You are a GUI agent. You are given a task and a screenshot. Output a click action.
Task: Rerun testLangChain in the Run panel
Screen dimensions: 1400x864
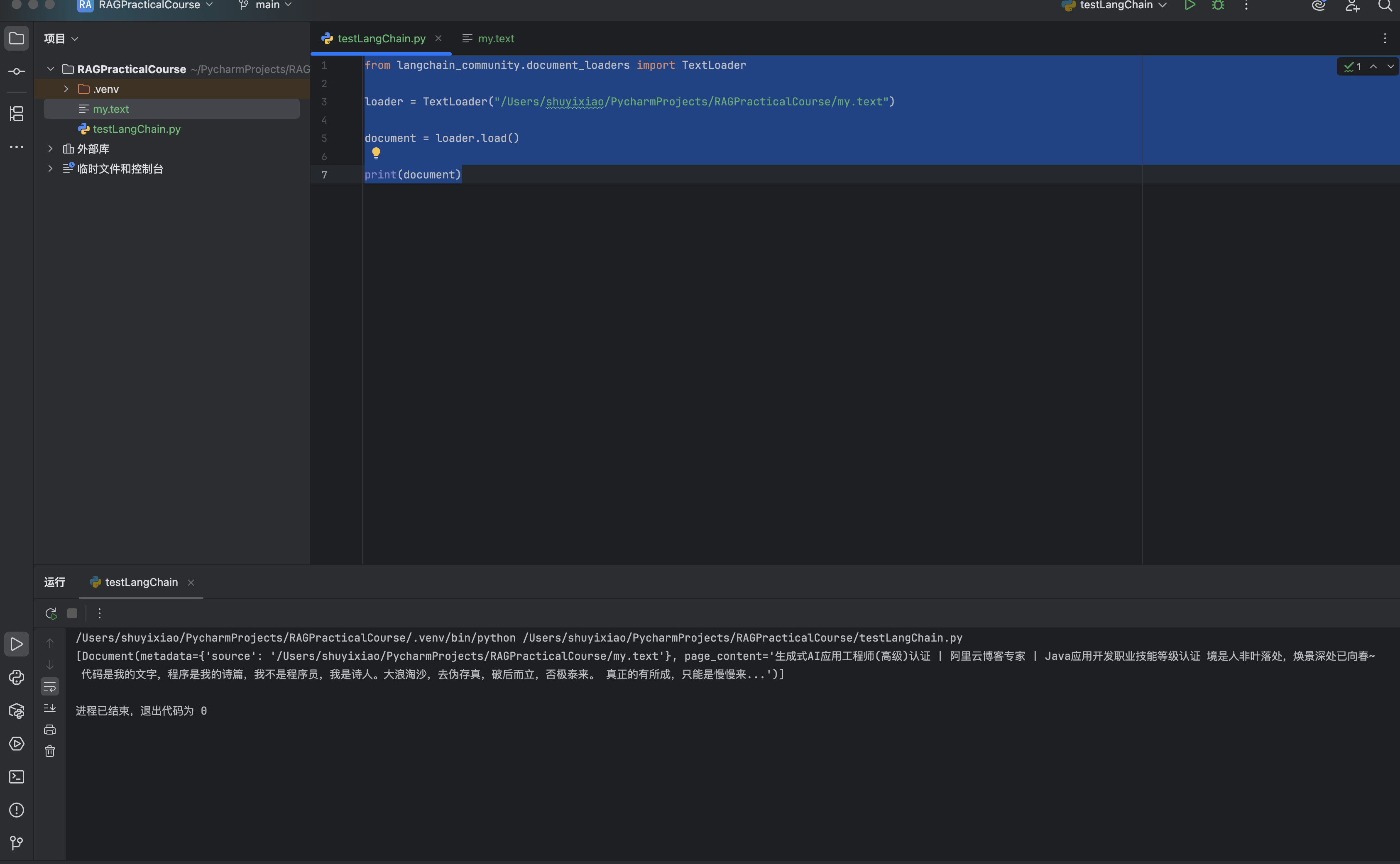(x=51, y=613)
